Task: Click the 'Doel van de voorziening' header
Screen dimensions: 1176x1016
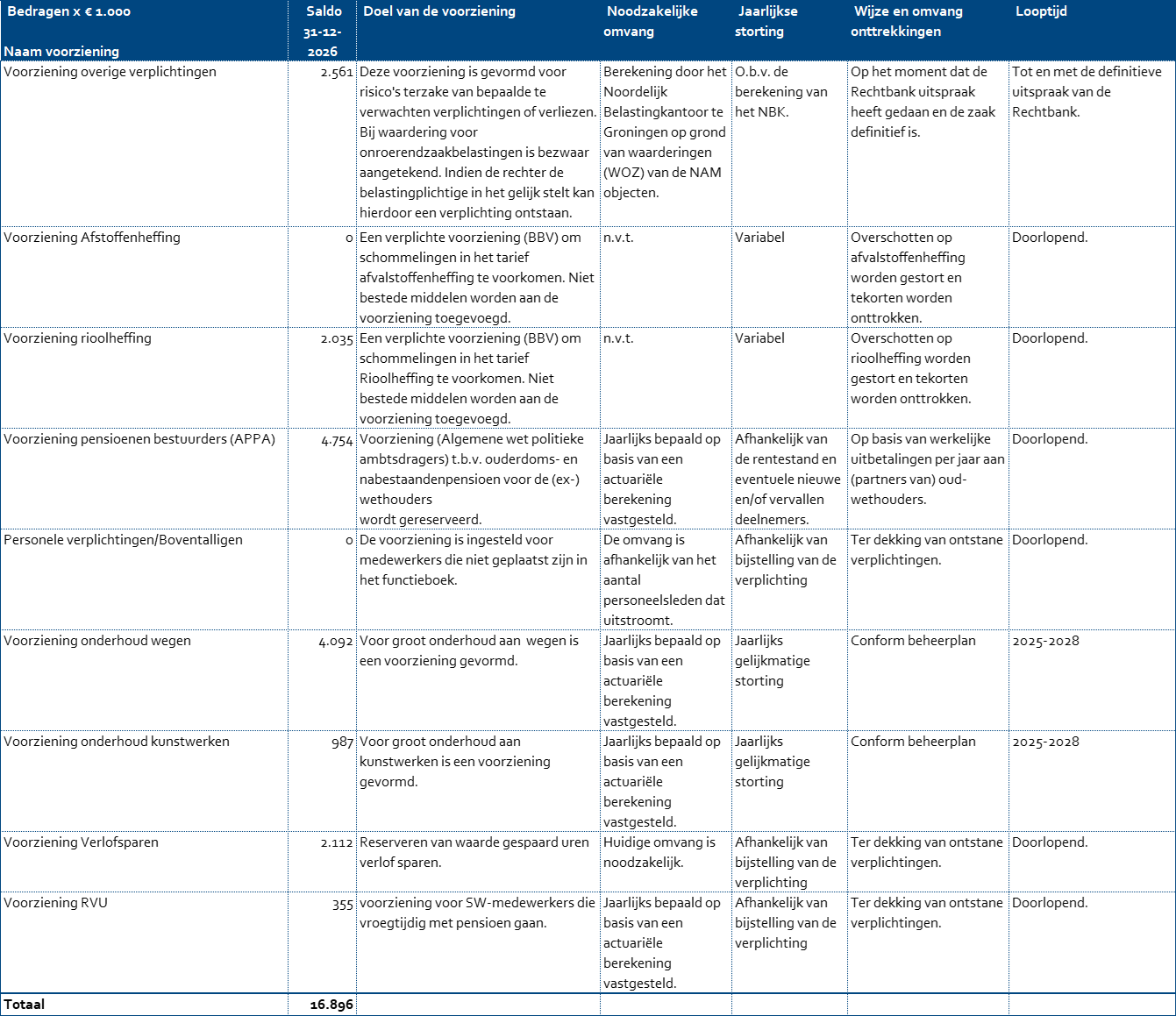Action: [x=439, y=11]
